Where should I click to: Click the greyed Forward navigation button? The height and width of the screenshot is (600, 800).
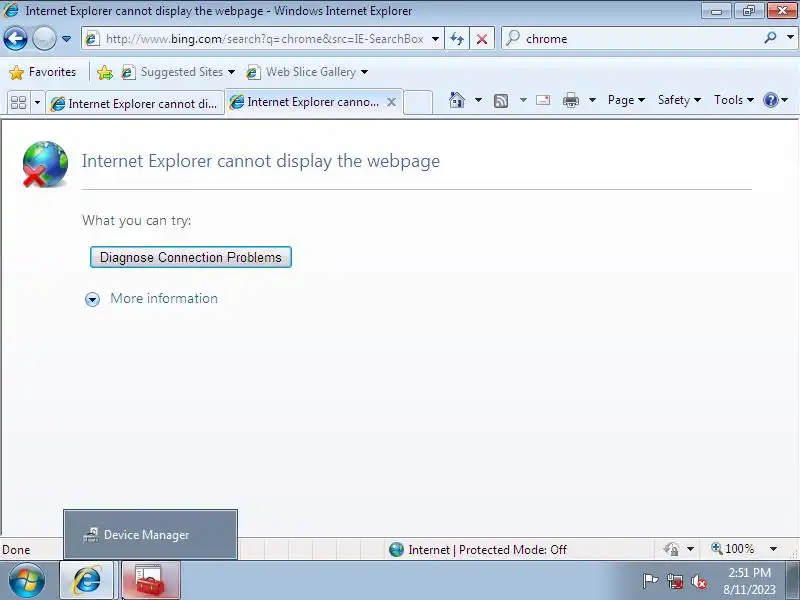tap(44, 39)
